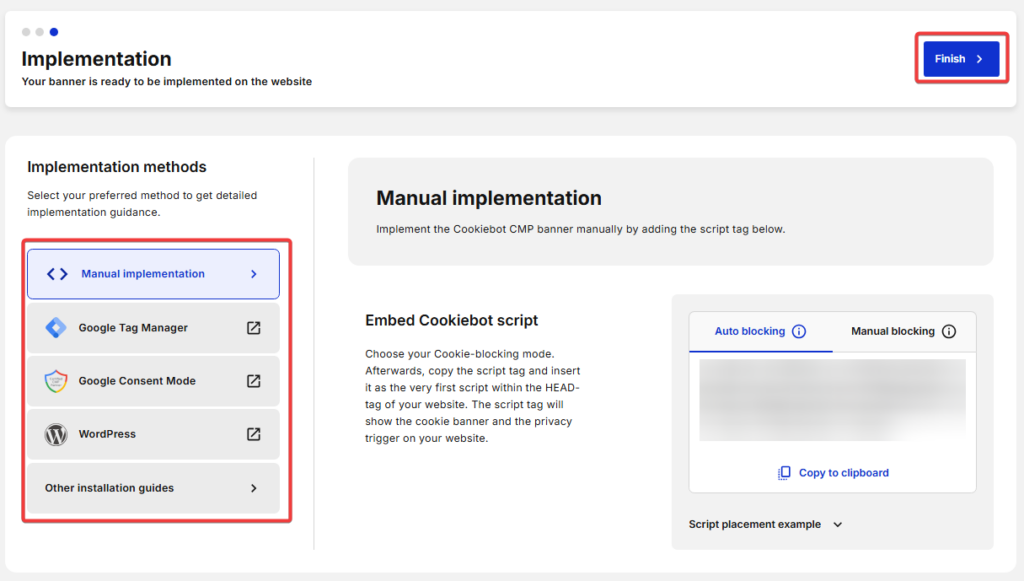Select the Google Consent Mode implementation method

click(153, 381)
